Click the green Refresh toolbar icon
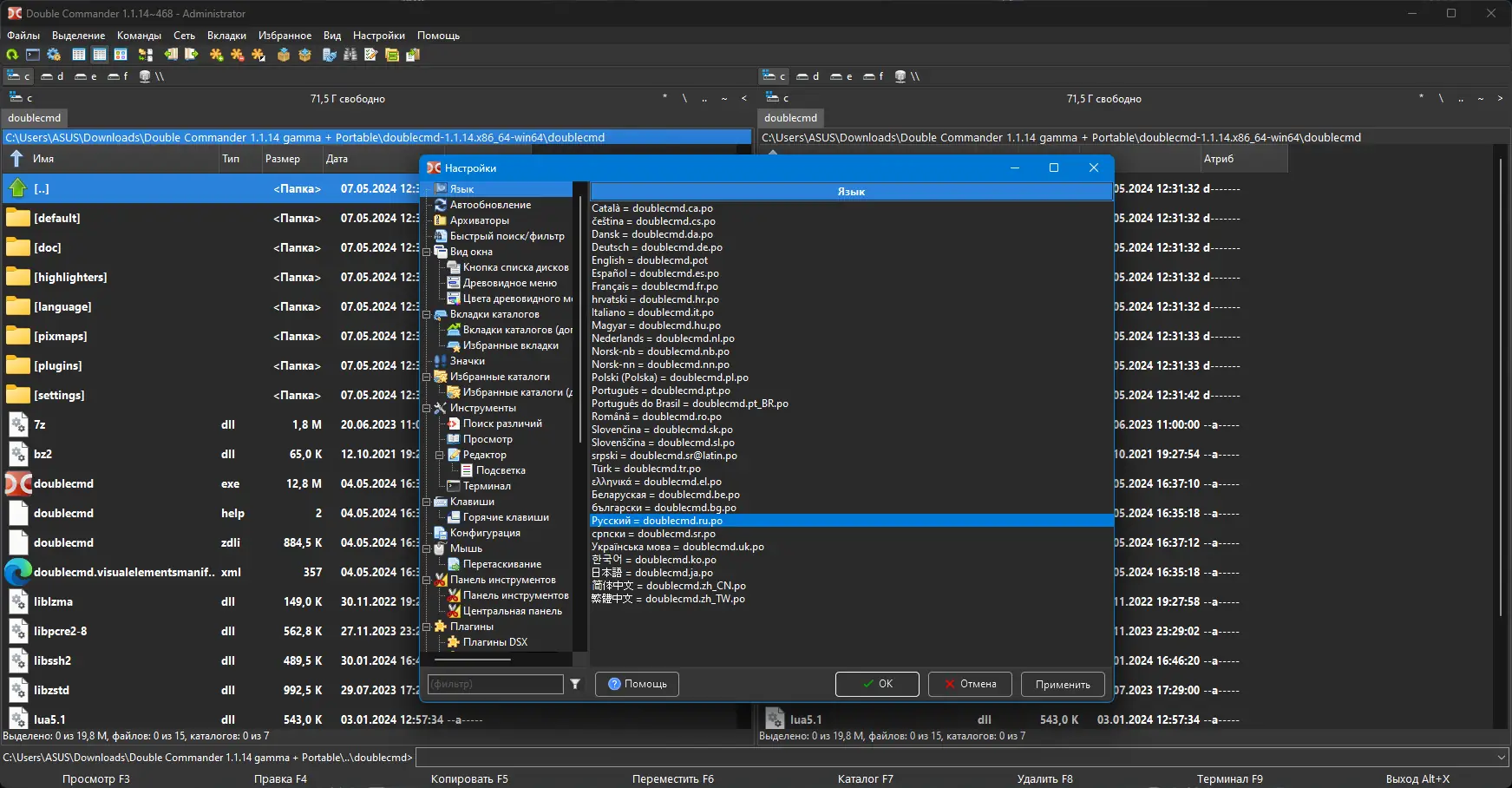The width and height of the screenshot is (1512, 788). [x=12, y=55]
